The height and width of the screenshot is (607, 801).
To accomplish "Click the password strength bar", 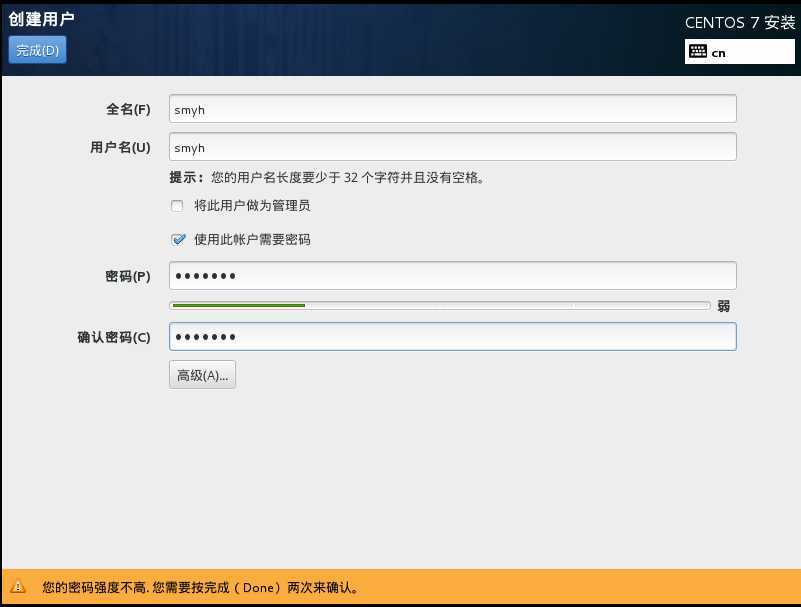I will (x=440, y=306).
